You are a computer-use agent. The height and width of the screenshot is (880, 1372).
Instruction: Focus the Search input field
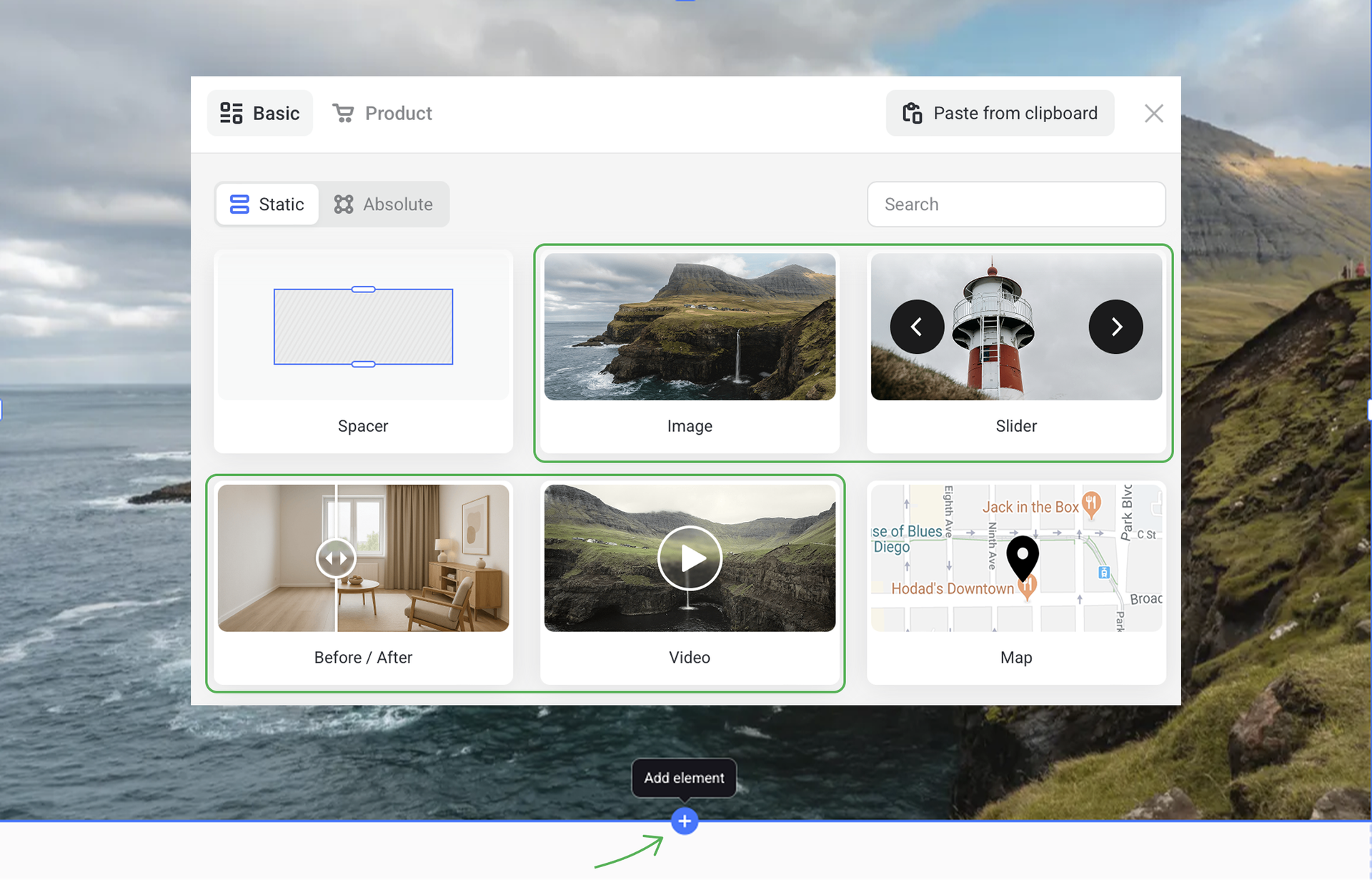[1015, 204]
